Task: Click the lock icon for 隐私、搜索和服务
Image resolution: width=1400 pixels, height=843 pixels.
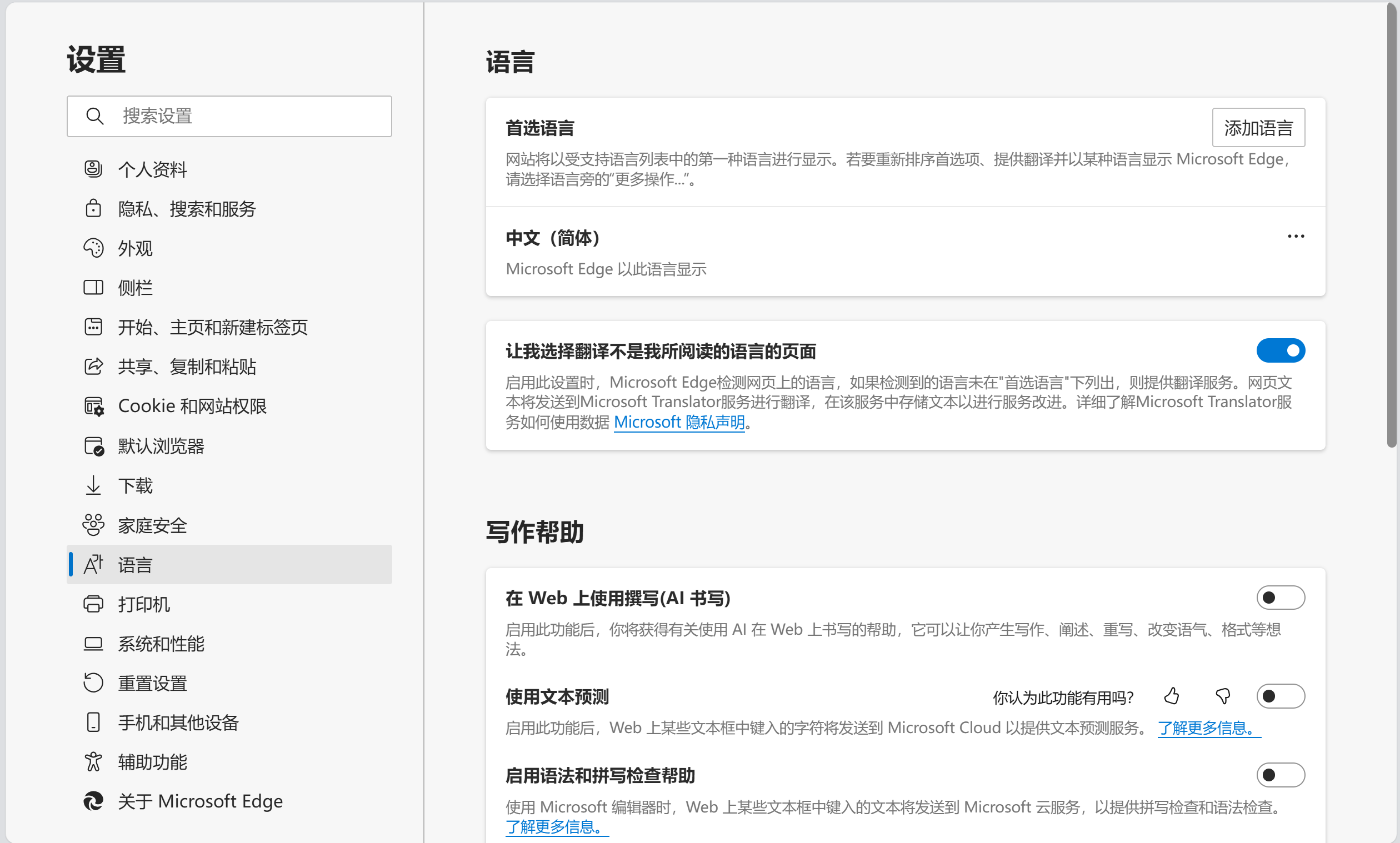Action: coord(93,208)
